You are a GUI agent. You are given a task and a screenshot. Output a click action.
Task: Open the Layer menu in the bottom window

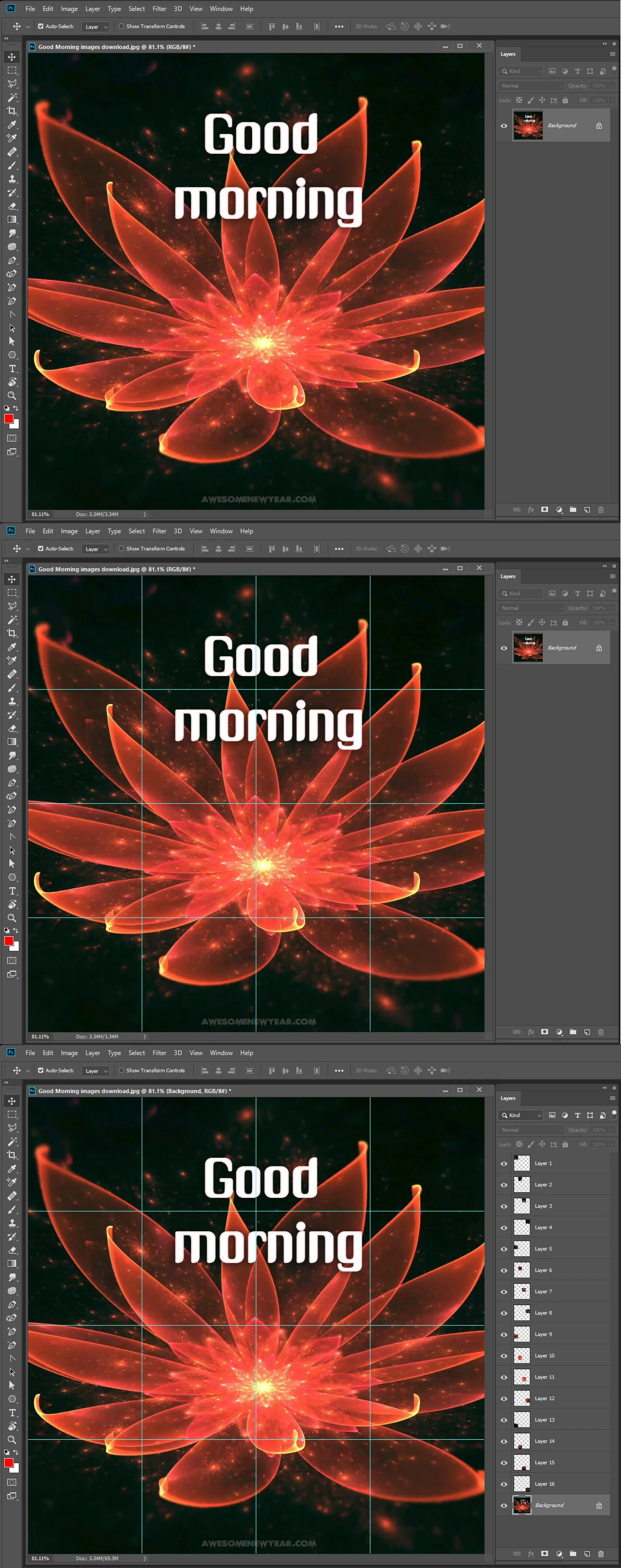(93, 1053)
